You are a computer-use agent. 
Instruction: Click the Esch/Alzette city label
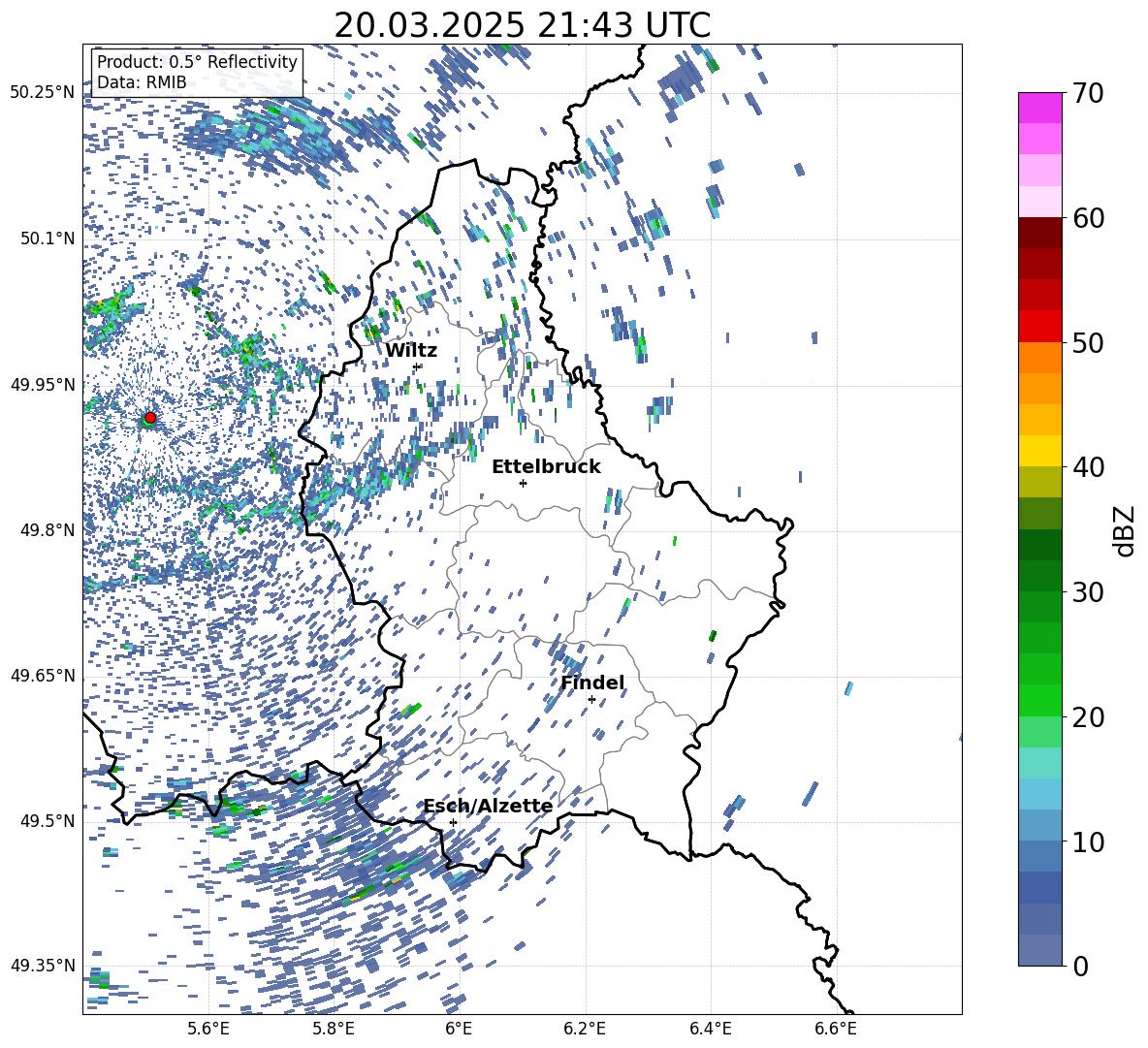(x=488, y=806)
